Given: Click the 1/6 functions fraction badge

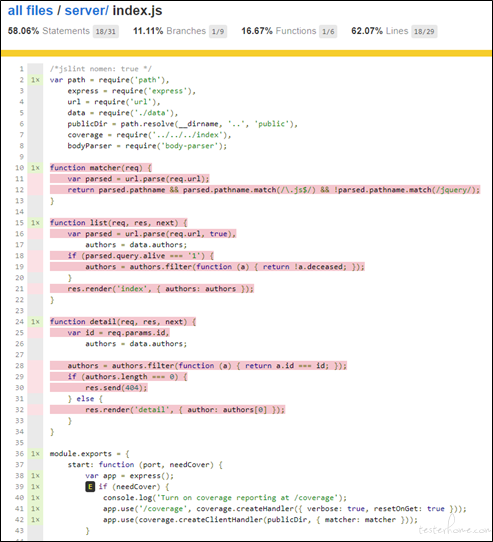Looking at the screenshot, I should click(x=328, y=31).
